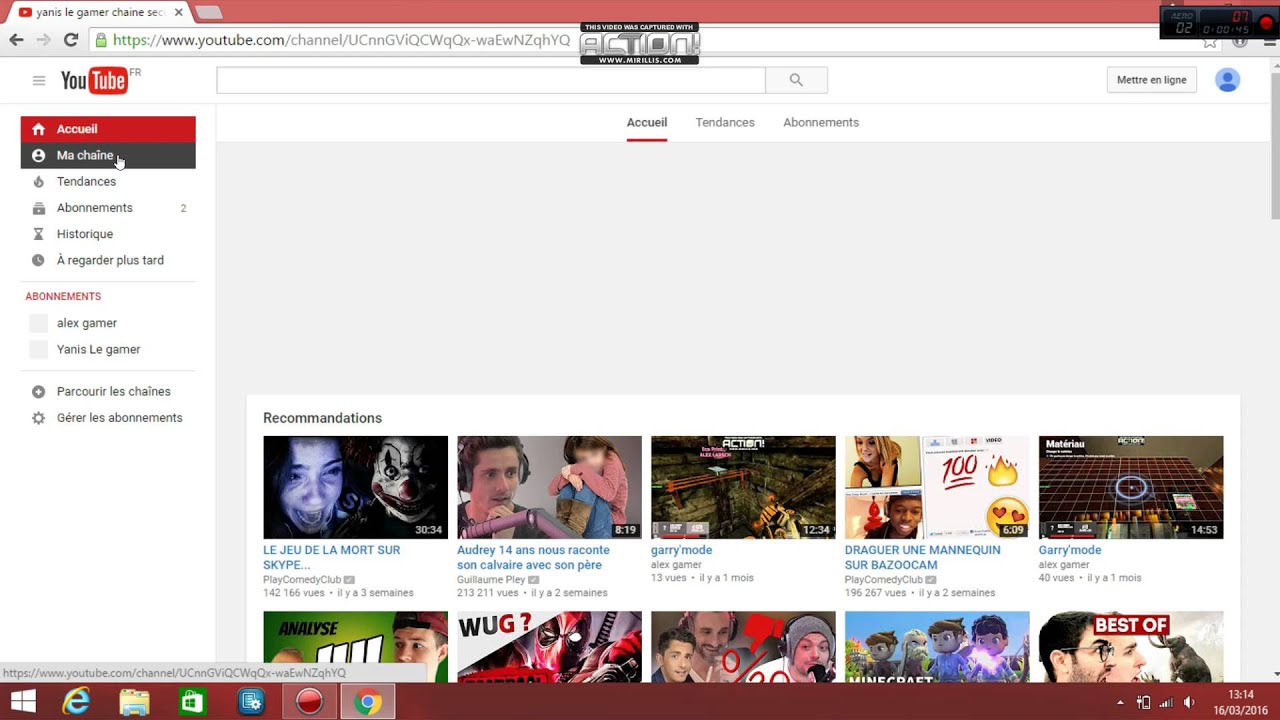1280x720 pixels.
Task: Open the account avatar menu
Action: click(1227, 80)
